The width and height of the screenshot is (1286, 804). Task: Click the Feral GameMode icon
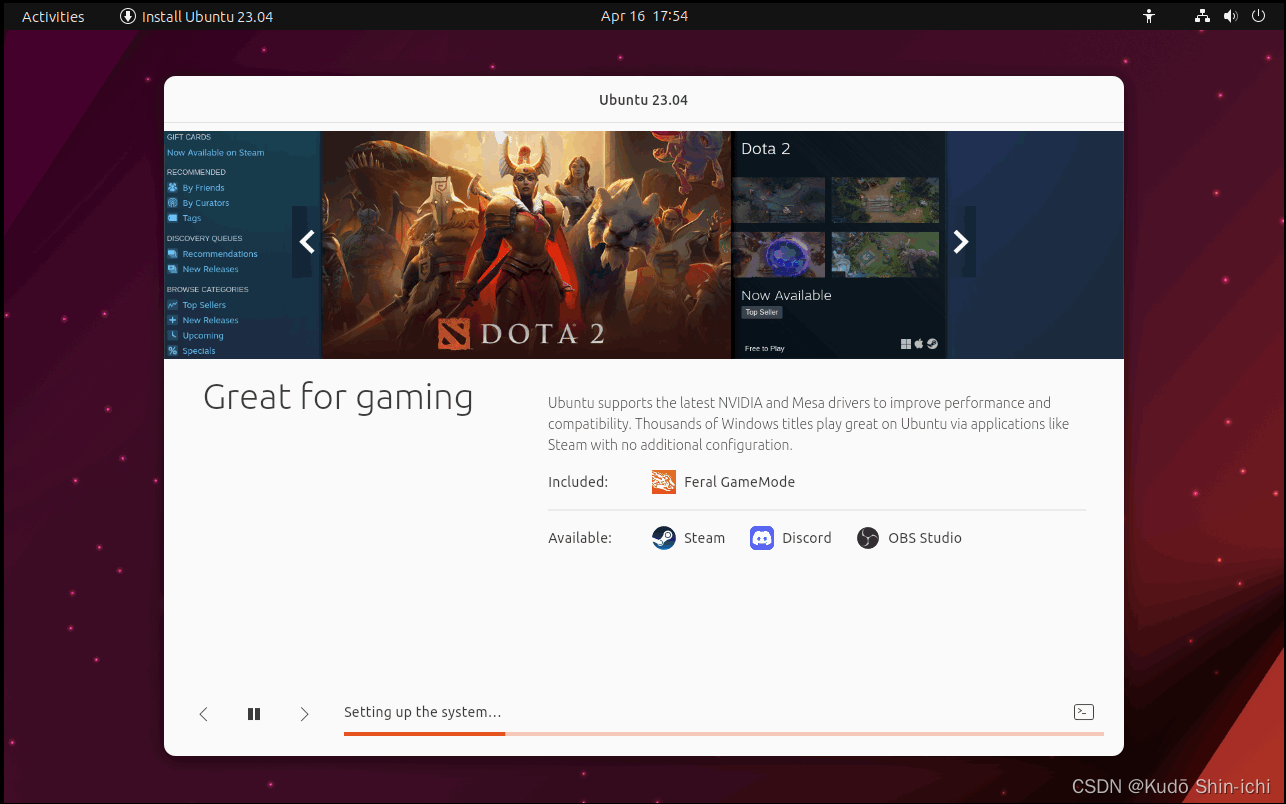[x=663, y=481]
